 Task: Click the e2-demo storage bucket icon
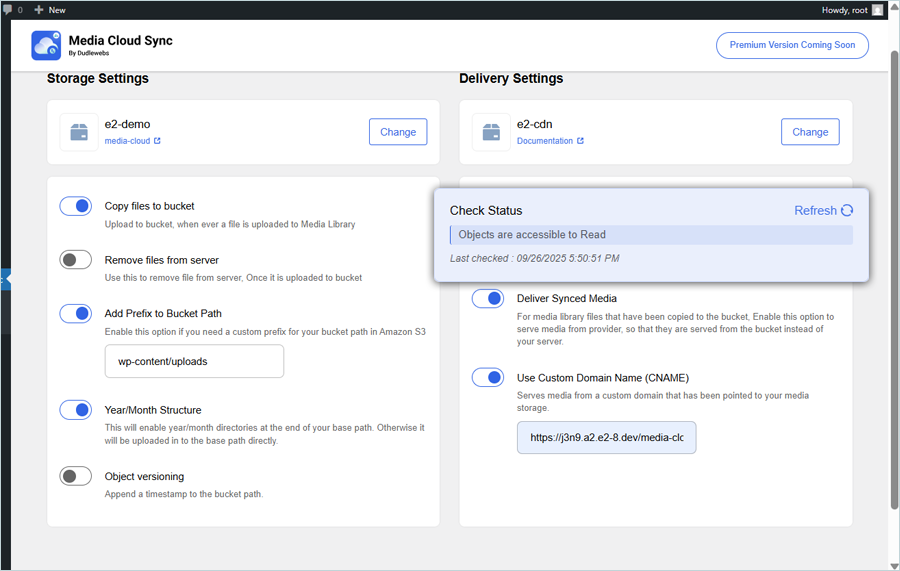(79, 132)
